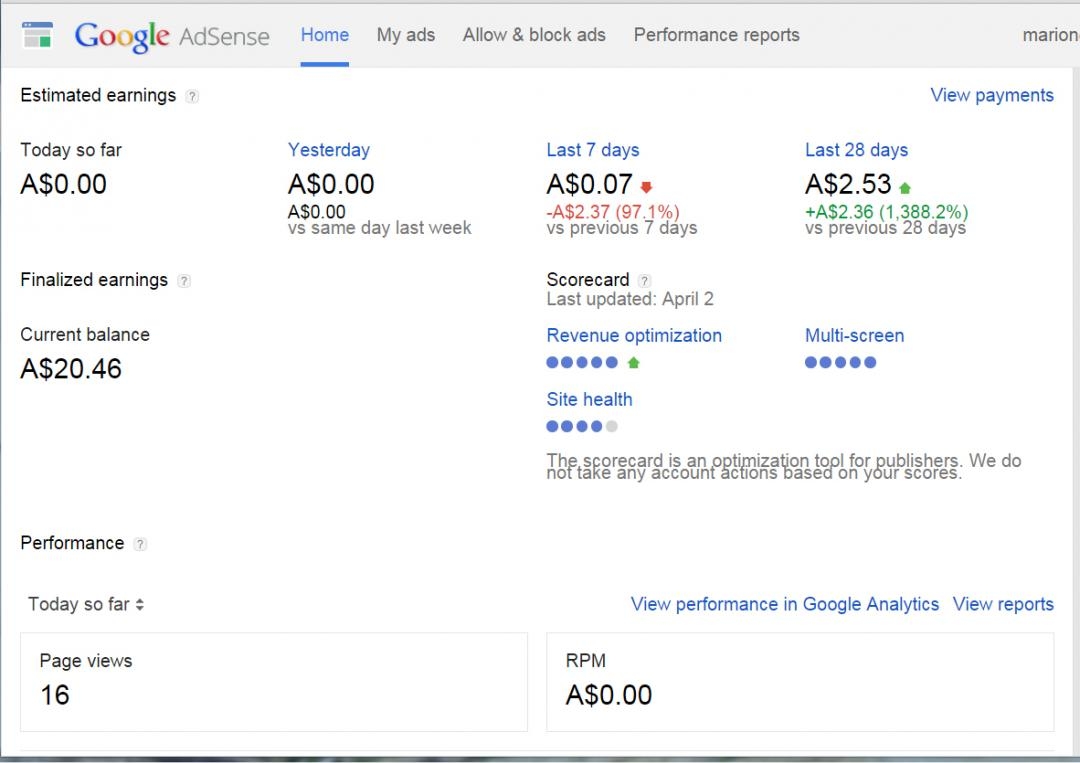This screenshot has height=763, width=1080.
Task: Open the My ads tab
Action: point(406,34)
